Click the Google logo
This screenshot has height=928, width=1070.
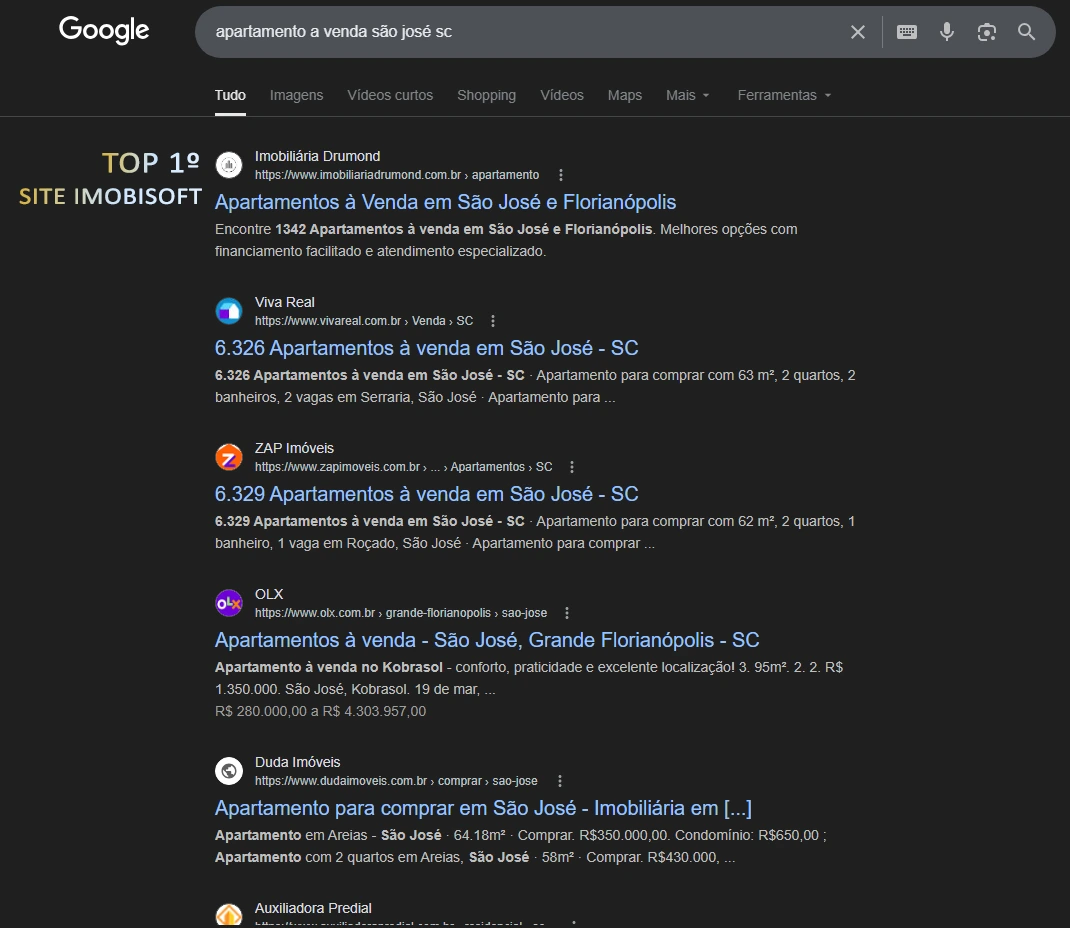point(103,30)
